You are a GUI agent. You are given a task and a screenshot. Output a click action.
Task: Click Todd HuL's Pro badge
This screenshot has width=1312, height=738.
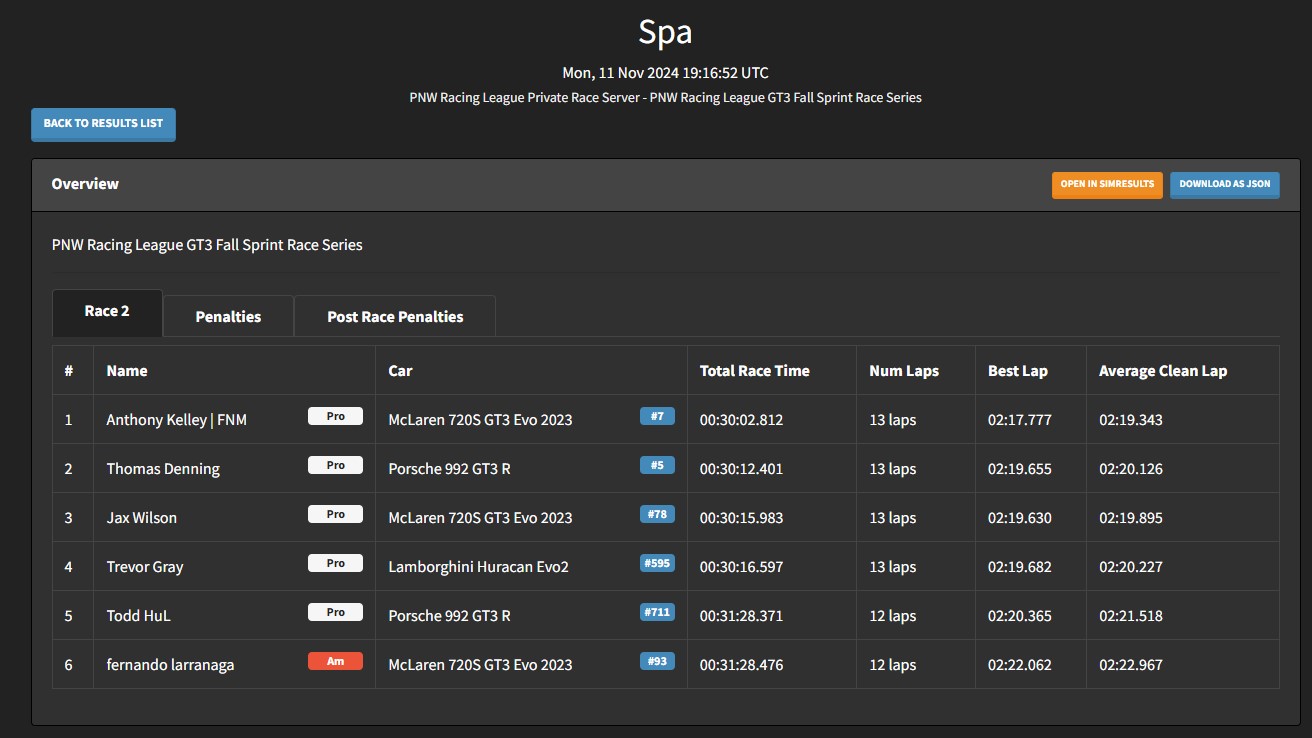pyautogui.click(x=335, y=612)
